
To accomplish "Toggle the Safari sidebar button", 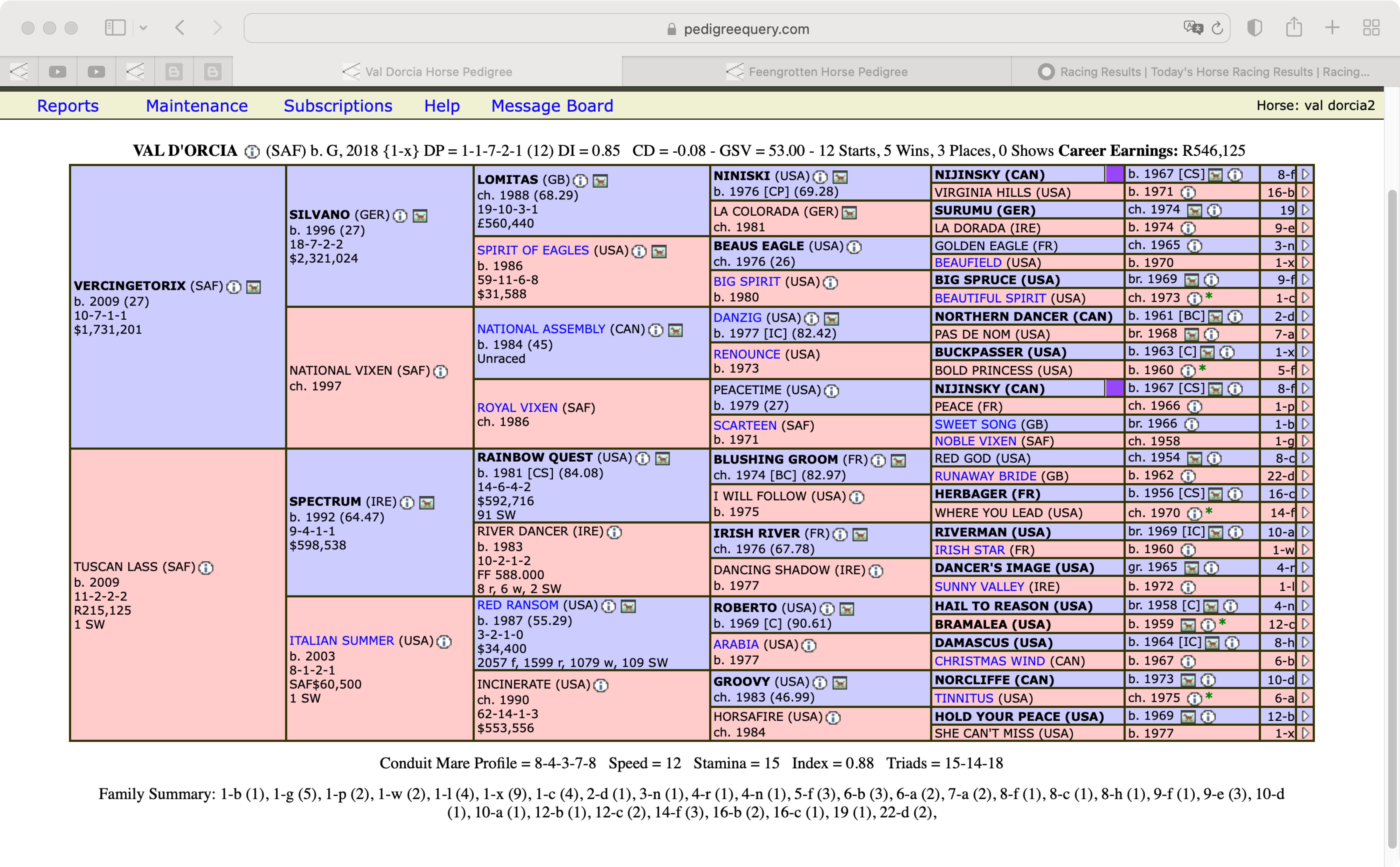I will [x=115, y=27].
